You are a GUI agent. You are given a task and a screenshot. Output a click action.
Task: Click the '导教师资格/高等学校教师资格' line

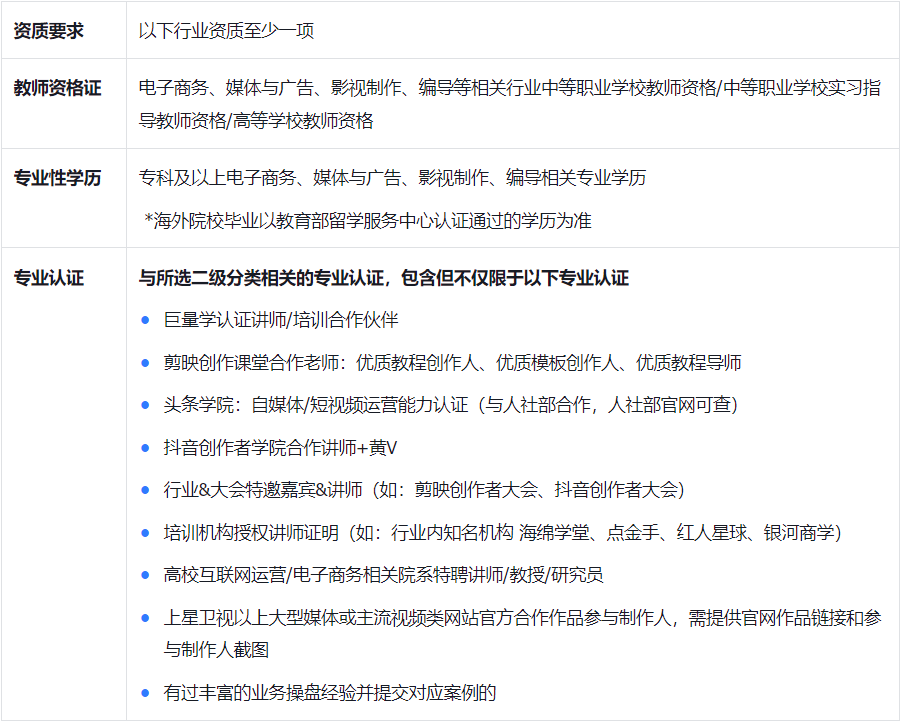(256, 121)
